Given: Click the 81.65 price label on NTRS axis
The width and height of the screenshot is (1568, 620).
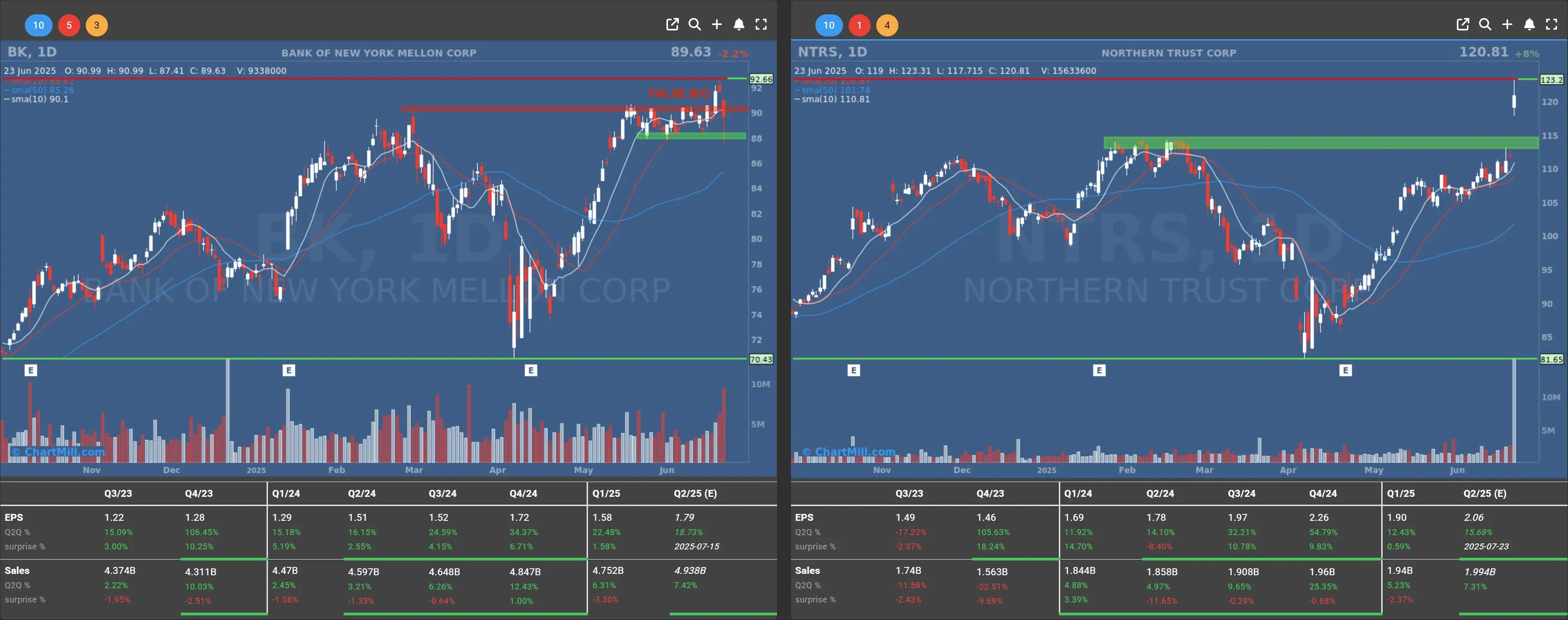Looking at the screenshot, I should tap(1551, 359).
